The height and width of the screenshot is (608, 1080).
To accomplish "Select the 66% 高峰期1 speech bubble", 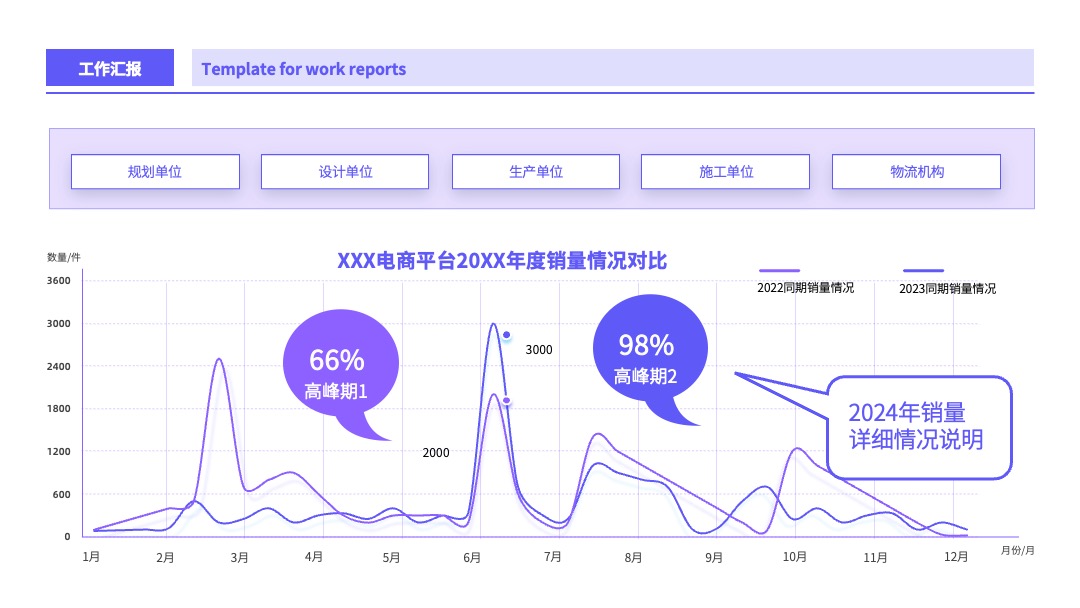I will click(x=340, y=375).
